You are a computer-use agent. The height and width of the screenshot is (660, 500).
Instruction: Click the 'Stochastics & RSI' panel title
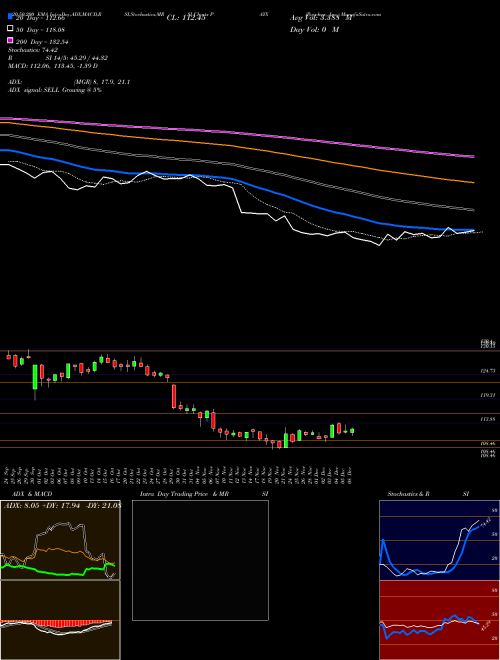tap(428, 494)
